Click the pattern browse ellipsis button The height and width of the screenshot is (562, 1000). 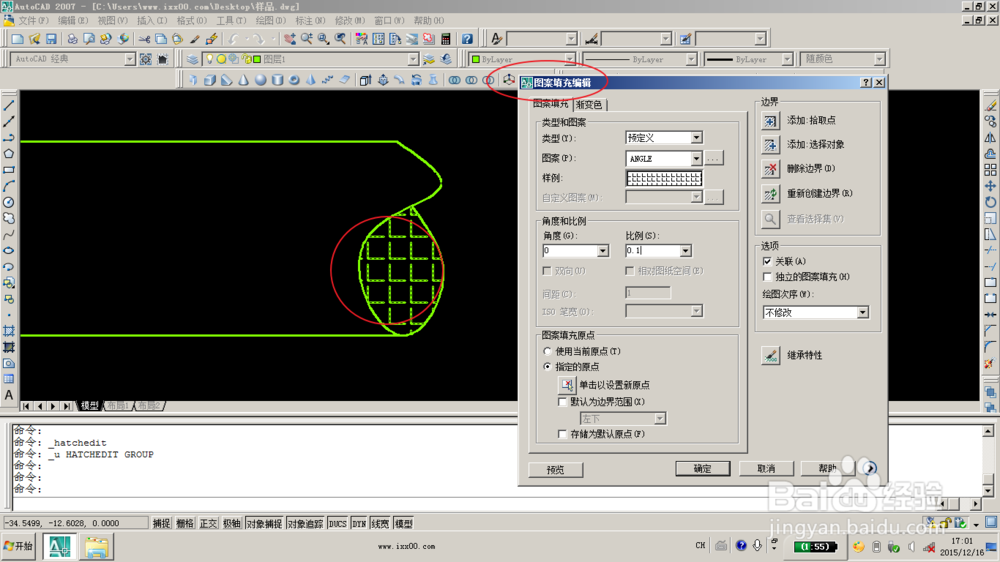tap(714, 158)
